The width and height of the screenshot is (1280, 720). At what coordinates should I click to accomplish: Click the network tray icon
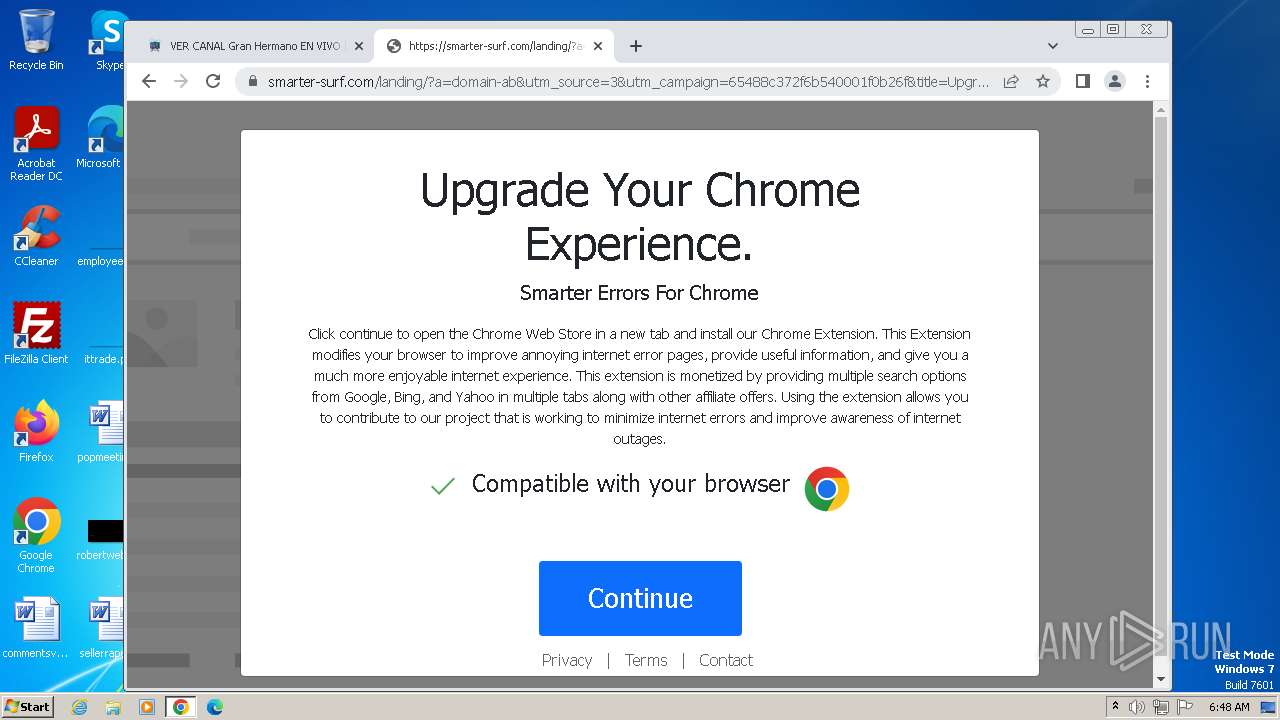(1160, 707)
